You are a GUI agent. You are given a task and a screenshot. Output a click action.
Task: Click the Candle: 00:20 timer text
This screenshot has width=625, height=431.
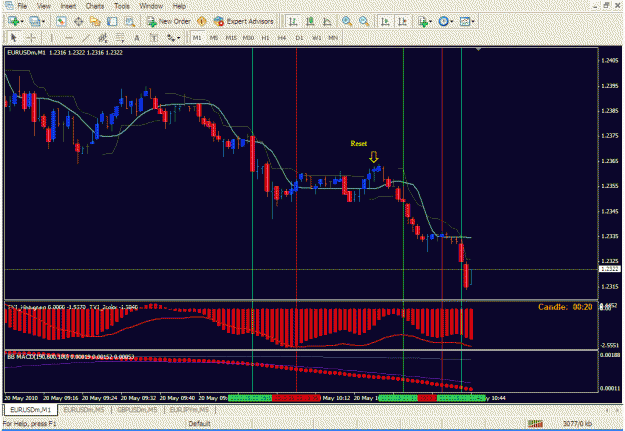[565, 307]
